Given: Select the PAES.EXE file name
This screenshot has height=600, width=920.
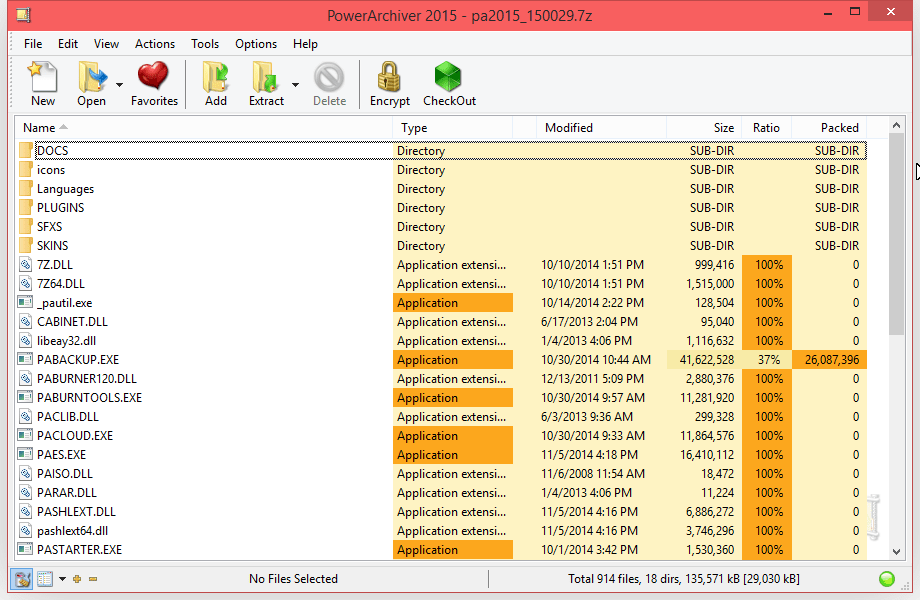Looking at the screenshot, I should tap(62, 455).
